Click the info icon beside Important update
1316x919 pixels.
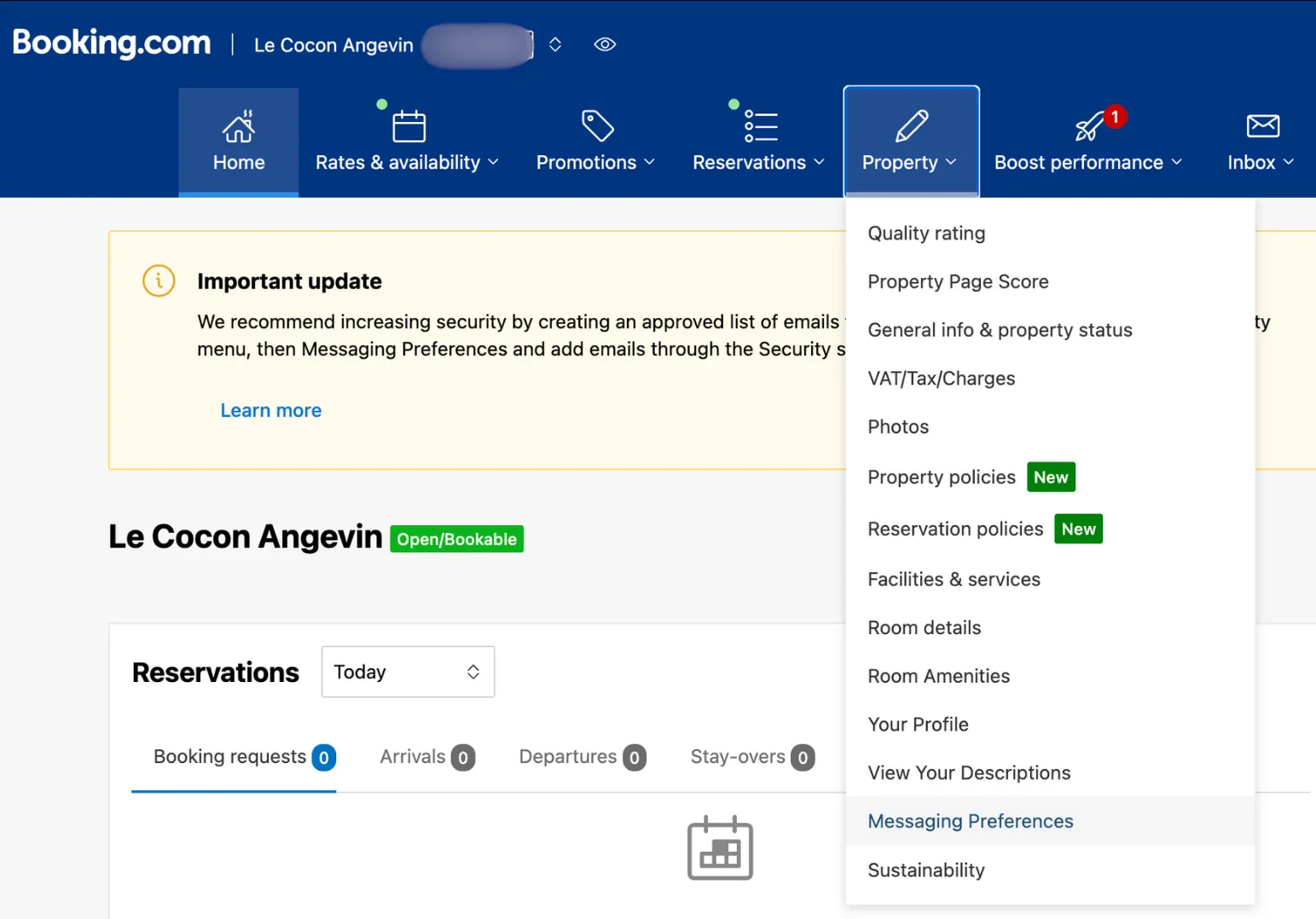pos(159,280)
